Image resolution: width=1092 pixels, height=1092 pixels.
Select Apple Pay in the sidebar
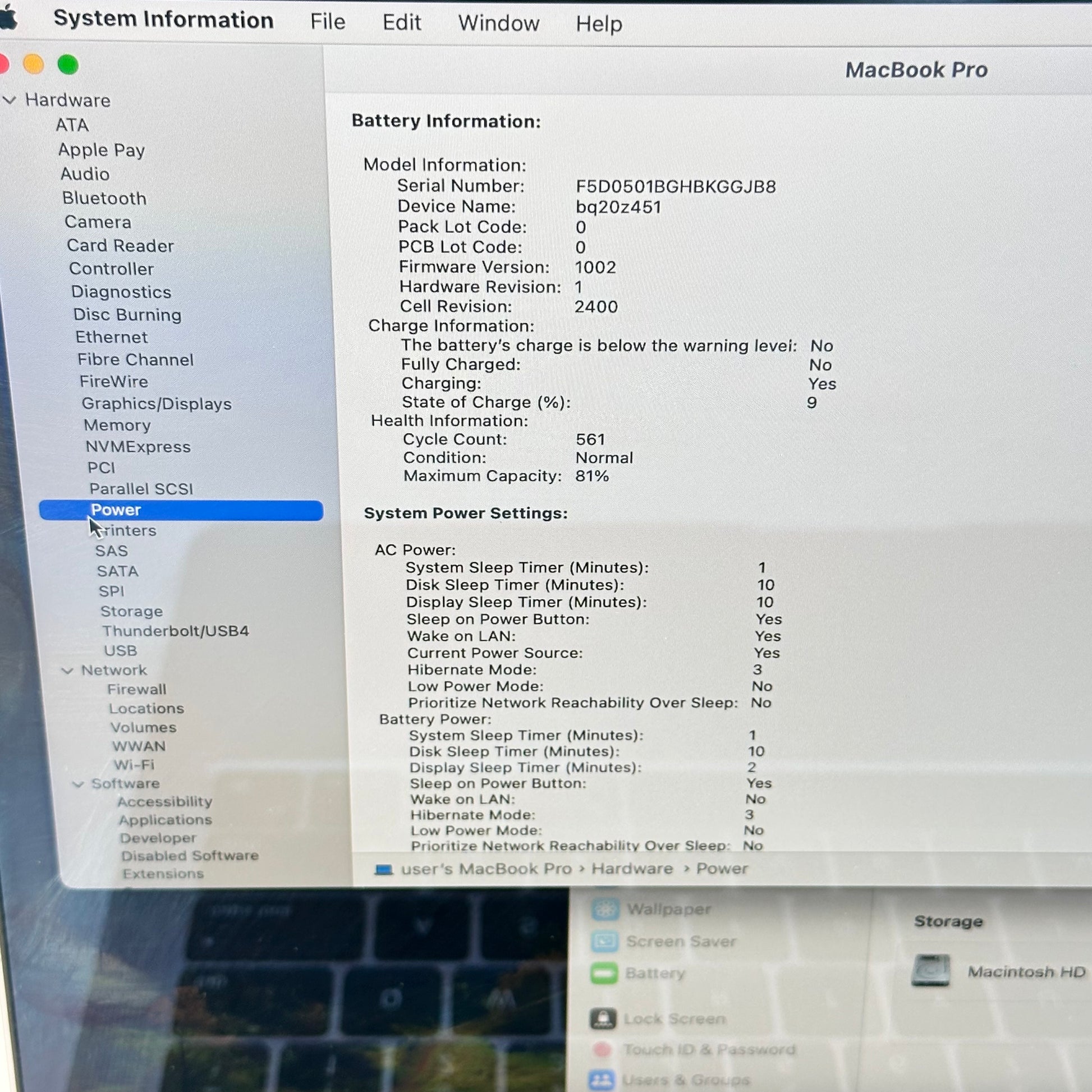point(101,150)
